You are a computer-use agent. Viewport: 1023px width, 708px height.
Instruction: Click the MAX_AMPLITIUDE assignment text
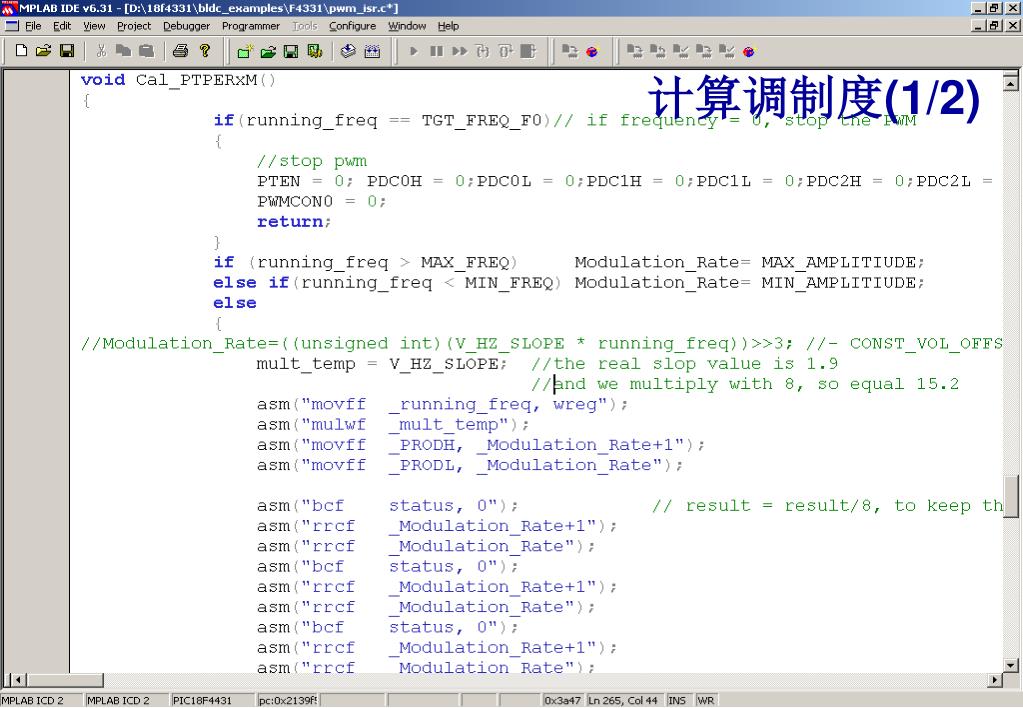(x=750, y=262)
